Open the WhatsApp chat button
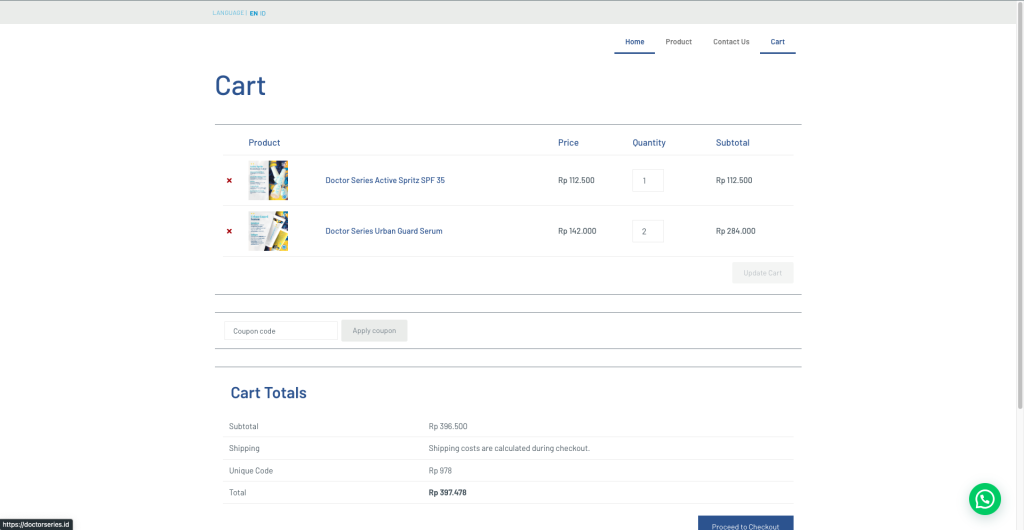 pyautogui.click(x=984, y=499)
